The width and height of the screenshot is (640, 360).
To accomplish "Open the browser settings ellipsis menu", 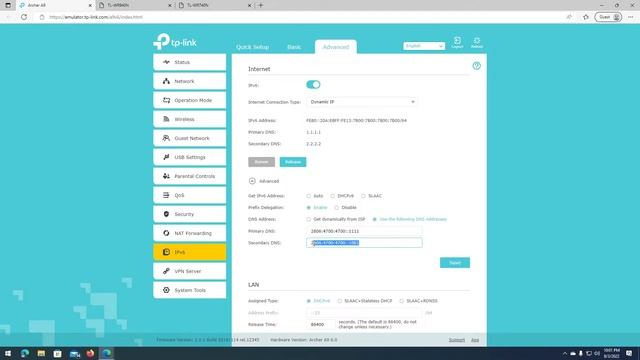I will pyautogui.click(x=631, y=17).
